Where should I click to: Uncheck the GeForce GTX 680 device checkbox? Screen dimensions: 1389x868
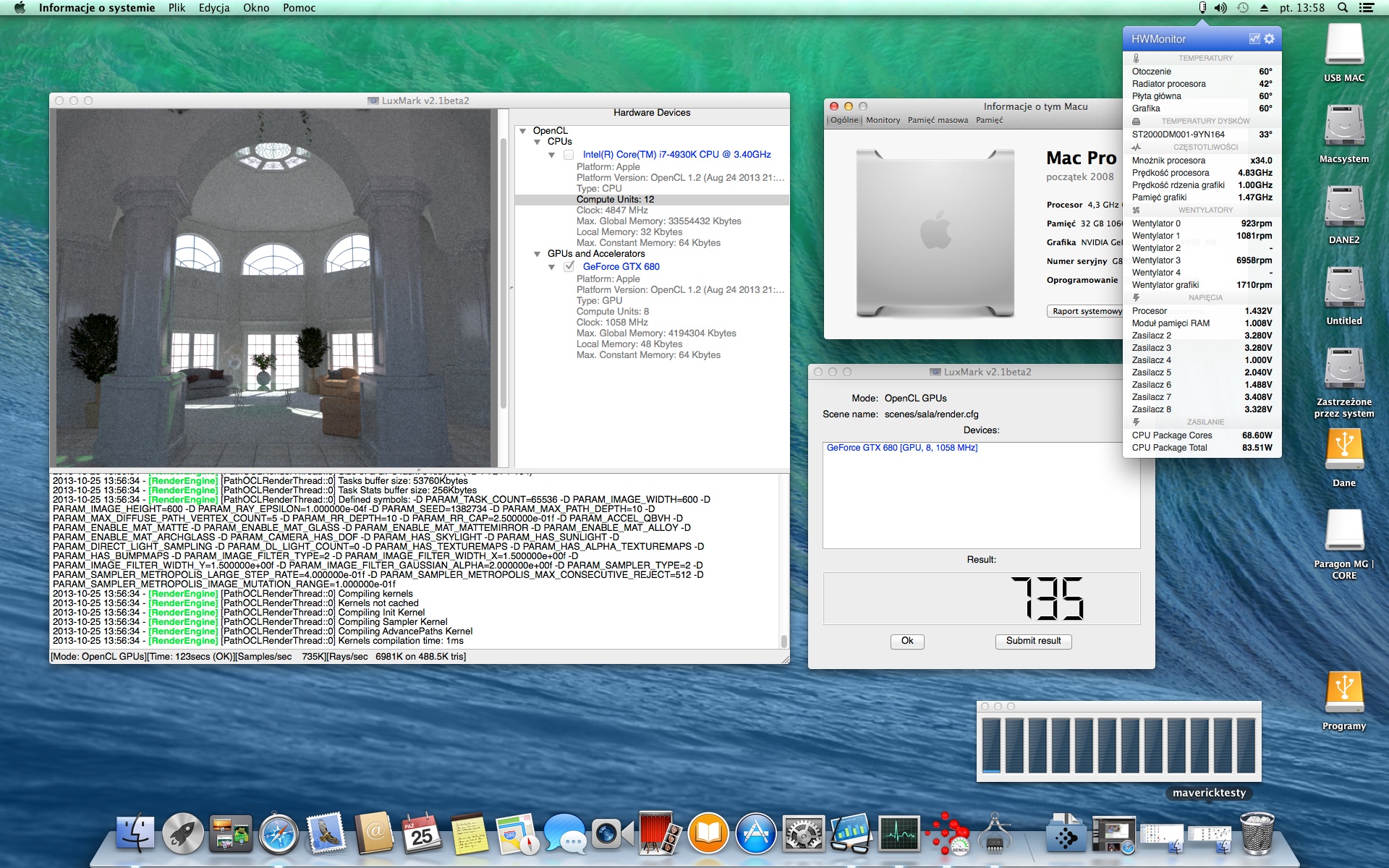tap(569, 266)
